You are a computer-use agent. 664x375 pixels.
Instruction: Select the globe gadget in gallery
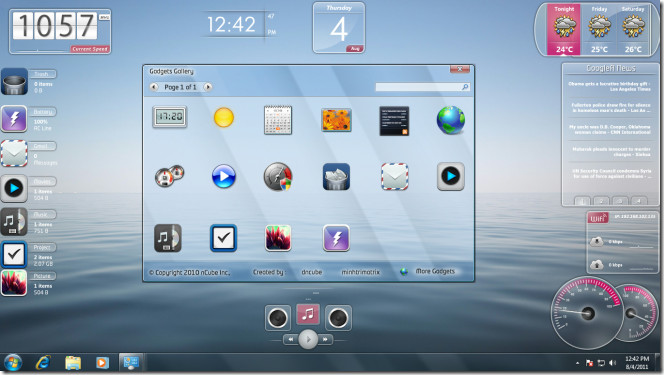coord(451,120)
